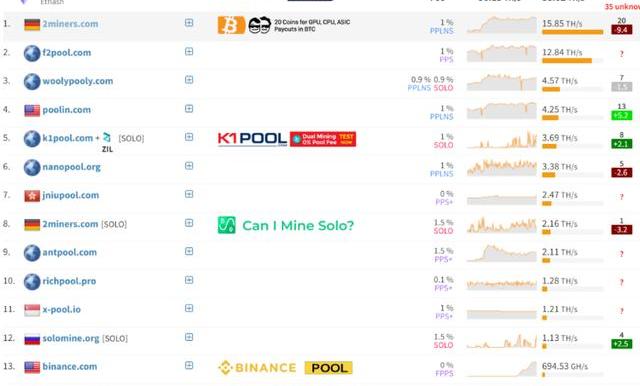
Task: Expand antpool.com pool details
Action: click(189, 251)
